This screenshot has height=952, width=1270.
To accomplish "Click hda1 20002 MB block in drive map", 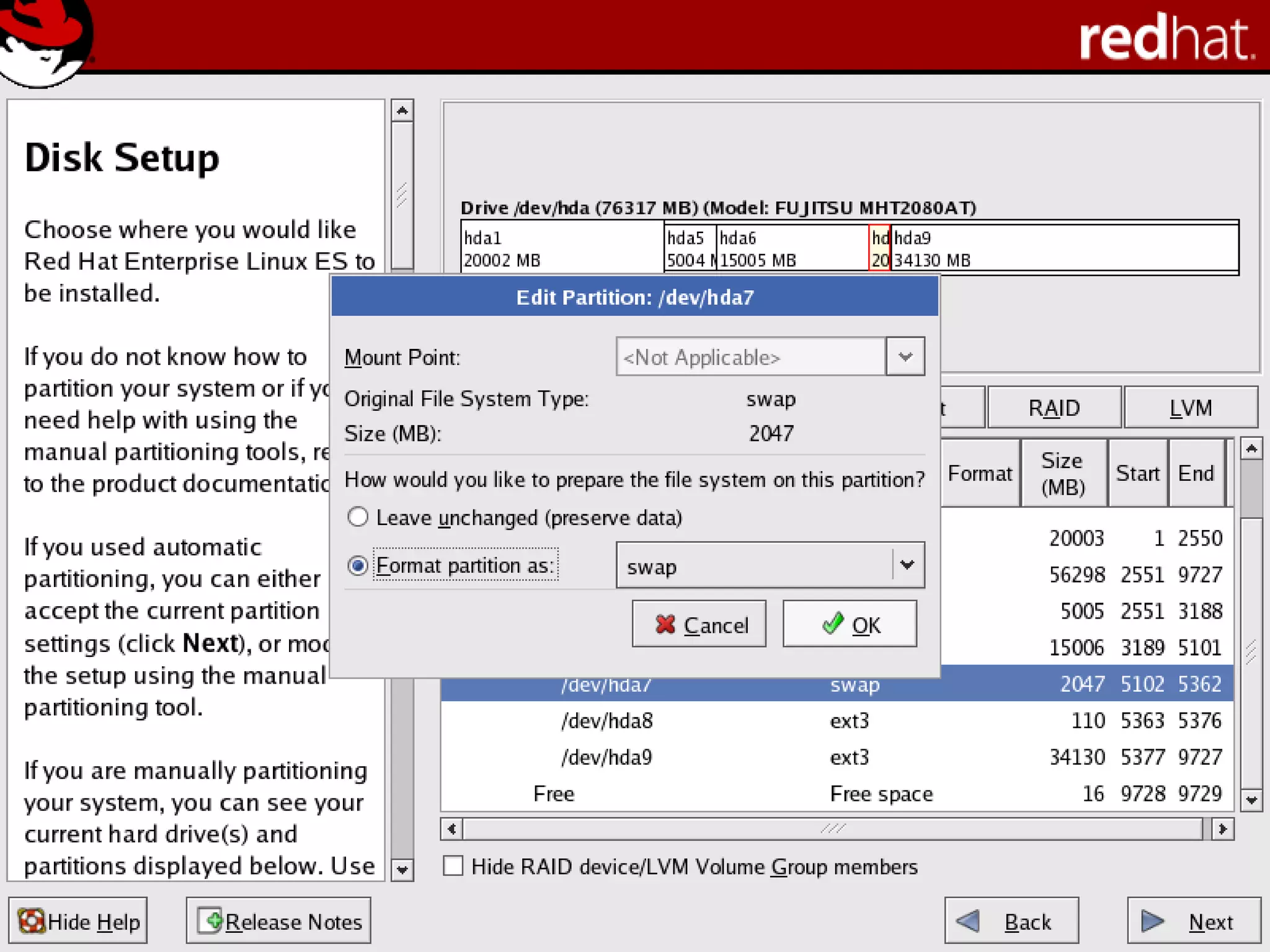I will tap(562, 249).
